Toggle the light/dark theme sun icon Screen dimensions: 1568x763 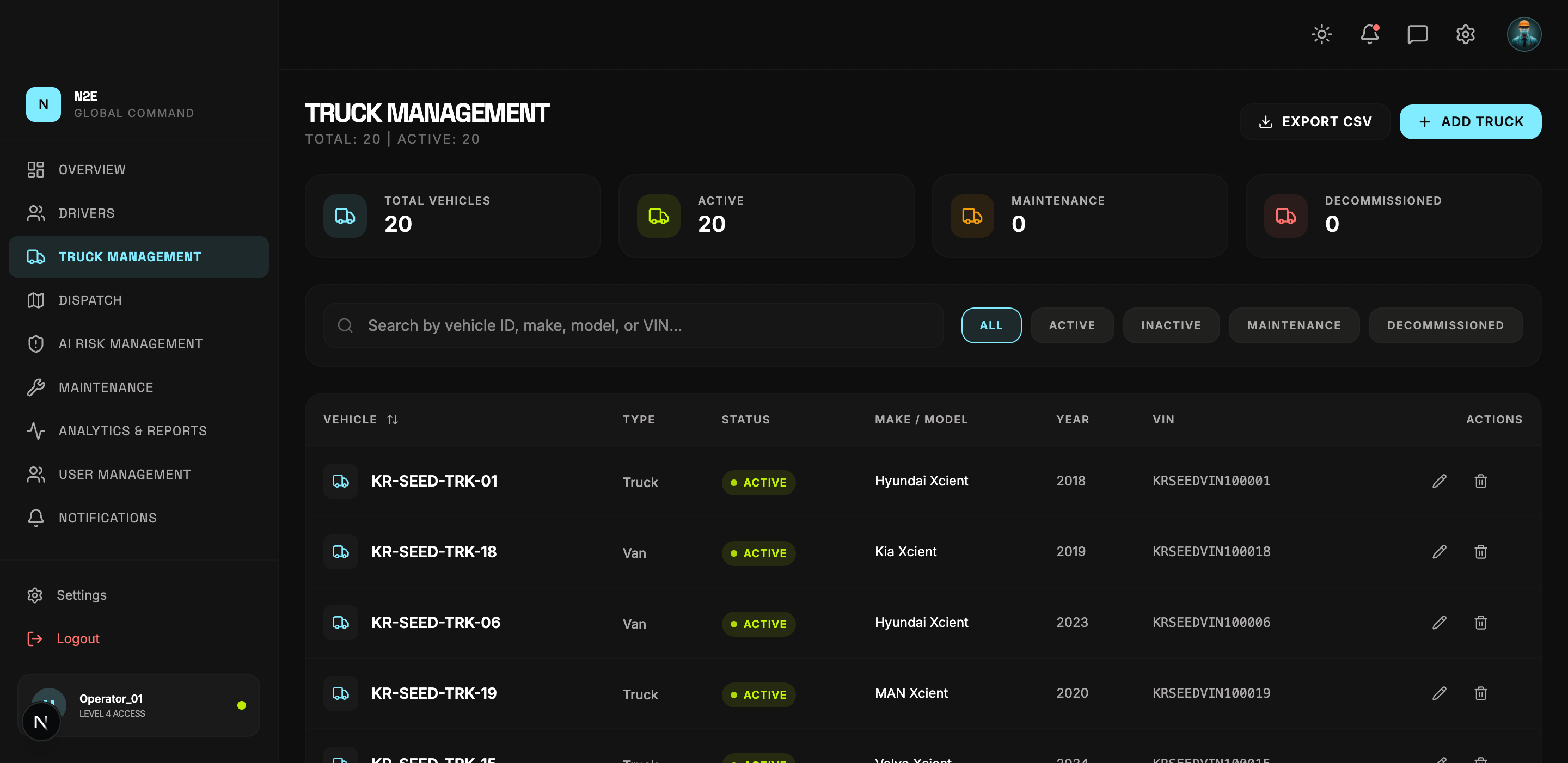(1321, 34)
